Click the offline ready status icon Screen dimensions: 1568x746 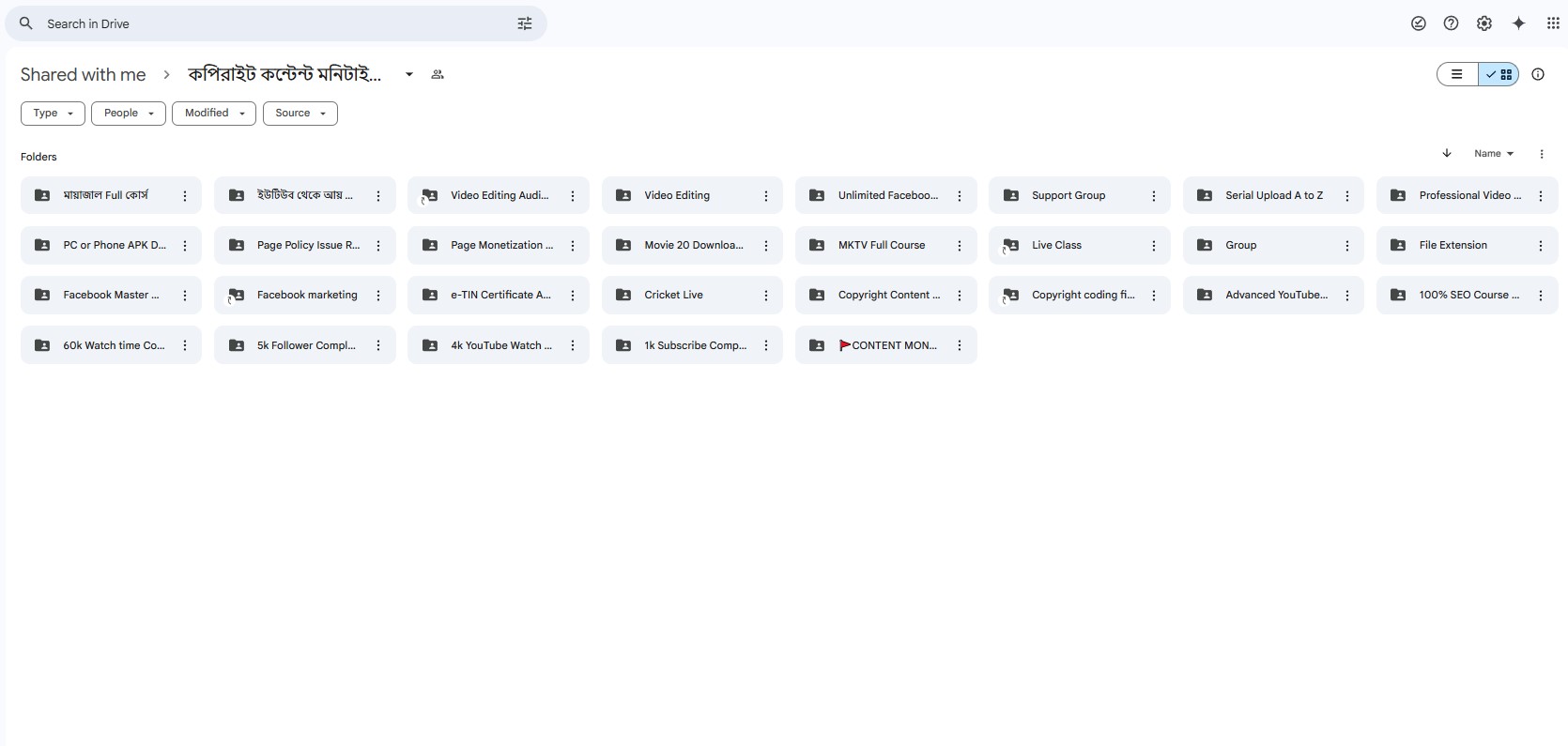point(1419,23)
